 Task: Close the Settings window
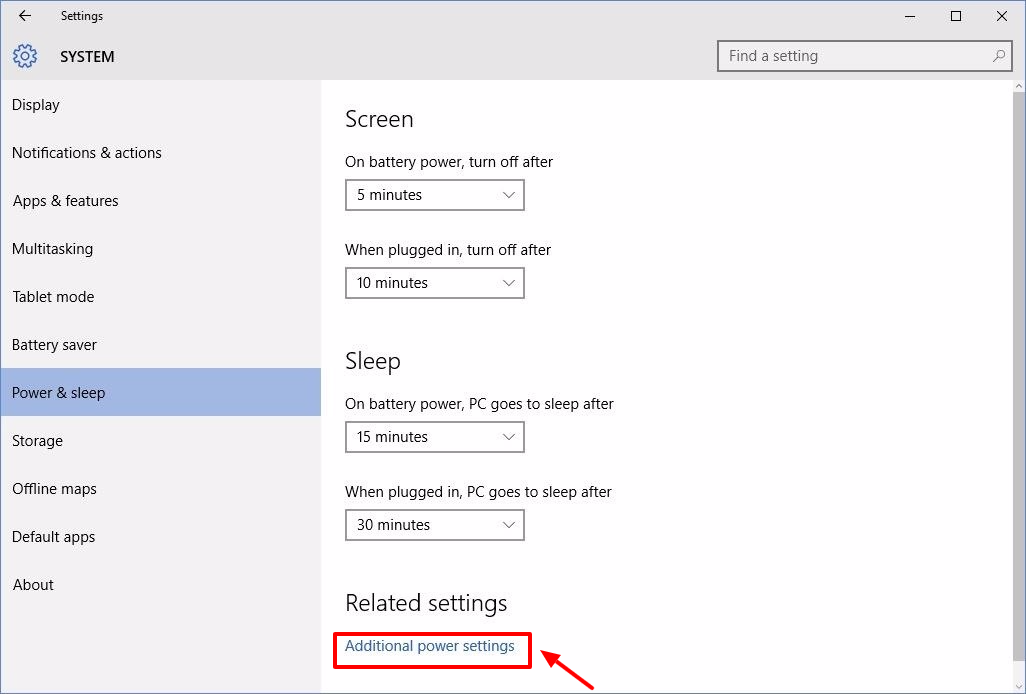[x=1001, y=16]
